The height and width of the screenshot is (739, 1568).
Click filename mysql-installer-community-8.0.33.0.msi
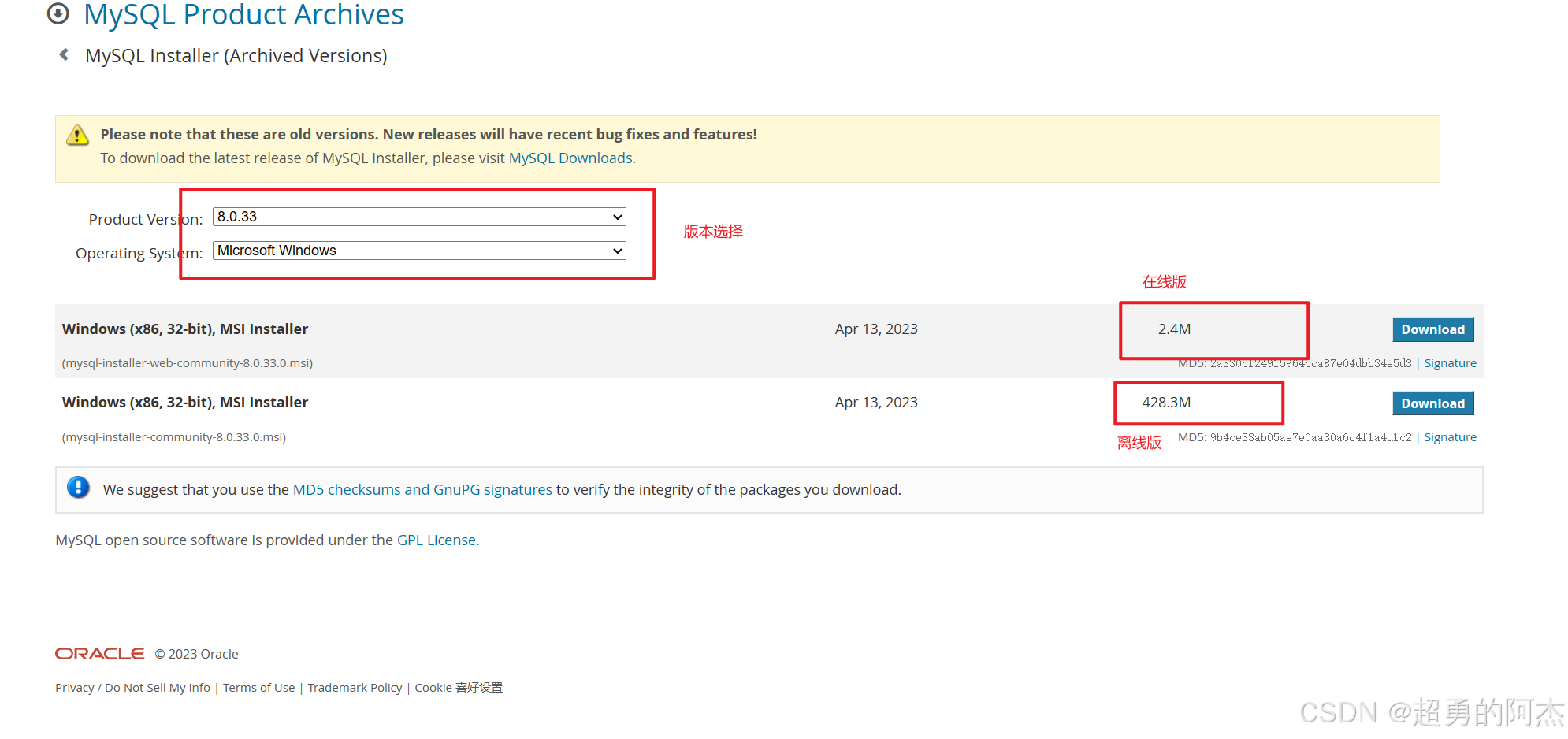(x=174, y=437)
